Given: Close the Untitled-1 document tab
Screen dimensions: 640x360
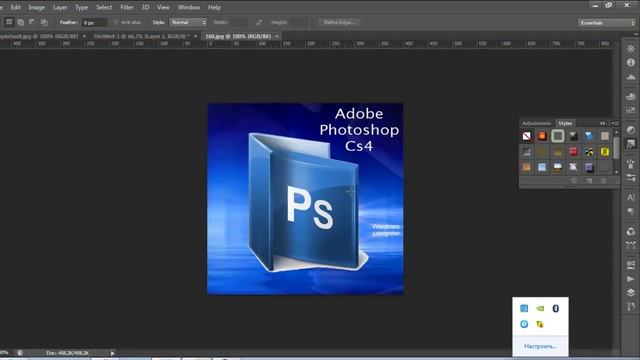Looking at the screenshot, I should (x=195, y=36).
